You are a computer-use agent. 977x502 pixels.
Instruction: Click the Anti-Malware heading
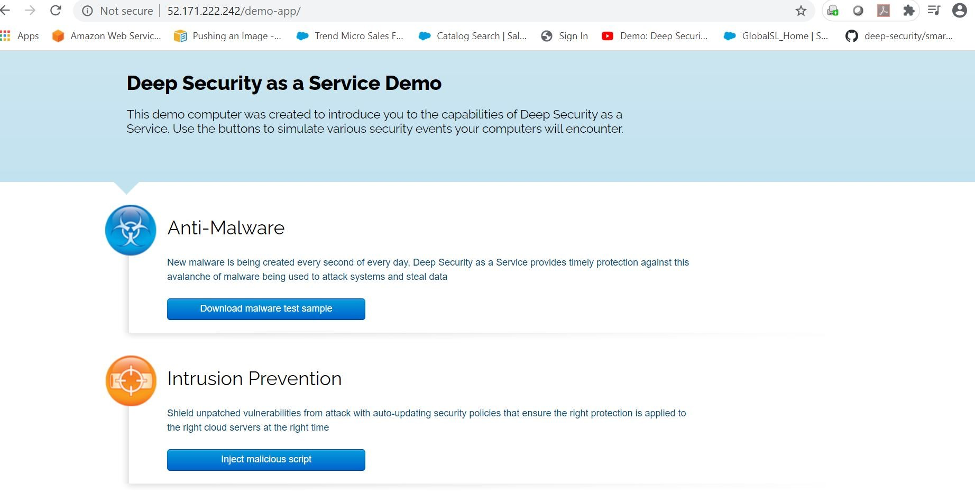[x=226, y=228]
